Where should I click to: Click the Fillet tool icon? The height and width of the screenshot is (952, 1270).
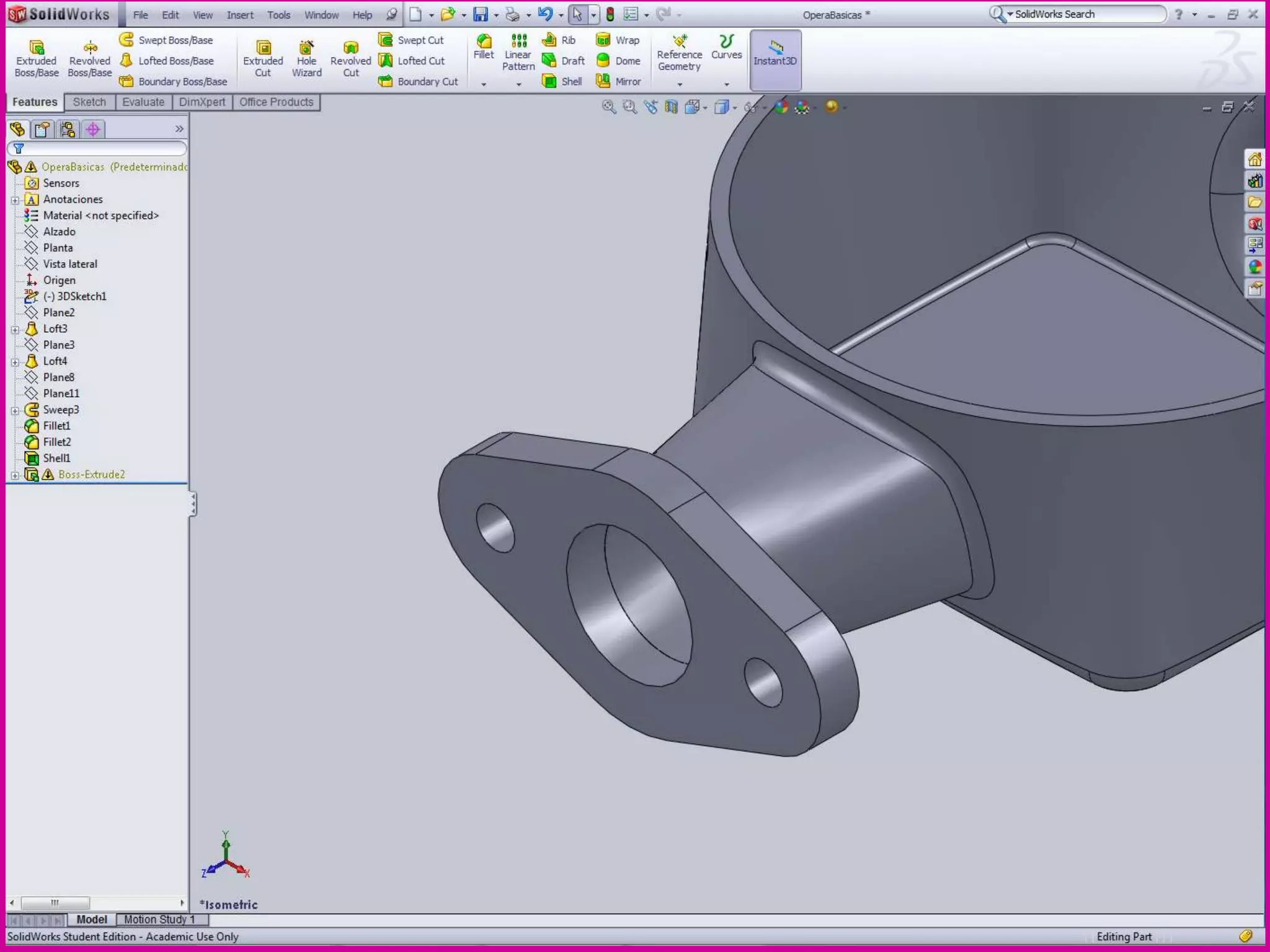484,42
